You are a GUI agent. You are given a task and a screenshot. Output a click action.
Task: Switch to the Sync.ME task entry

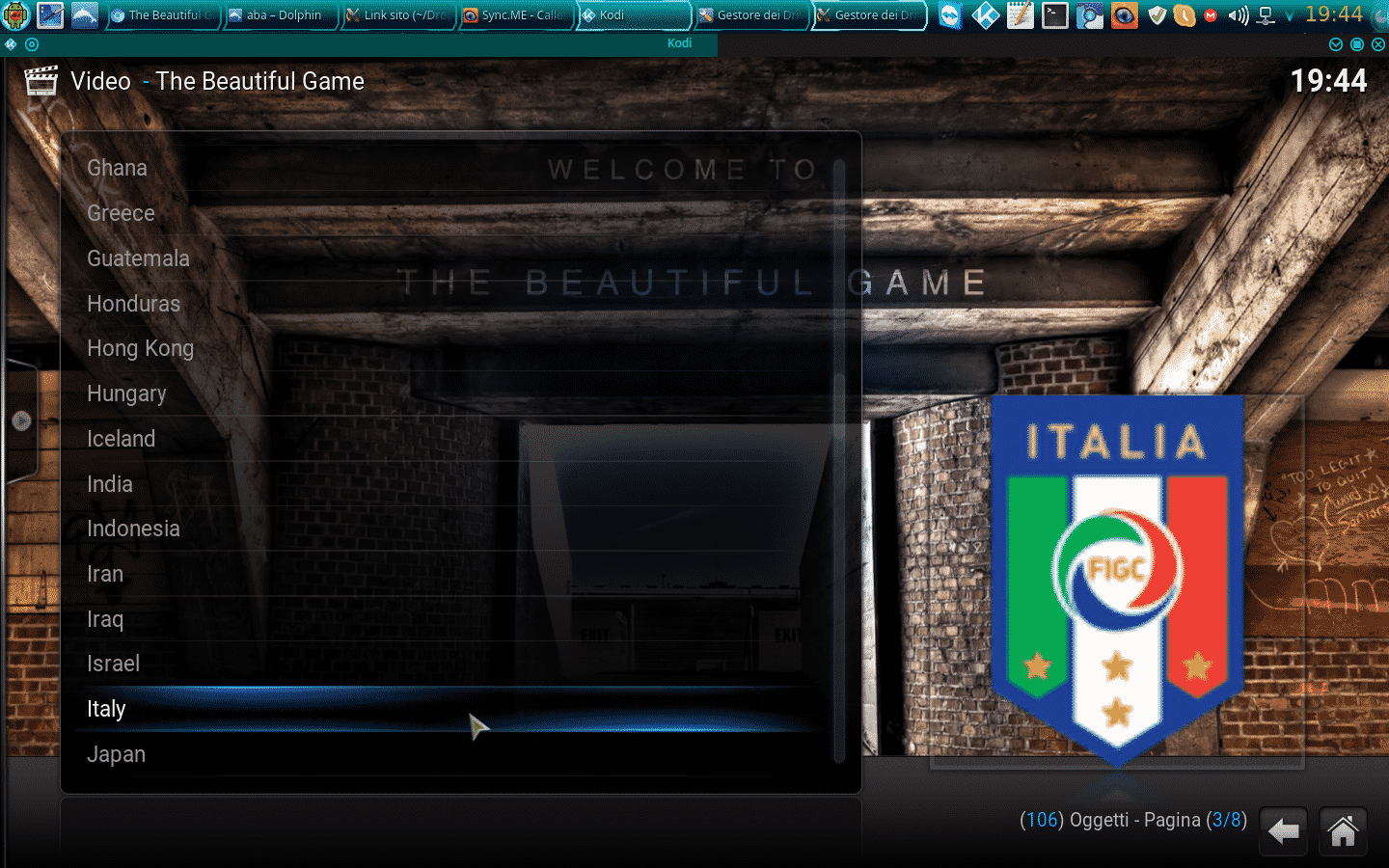coord(516,15)
